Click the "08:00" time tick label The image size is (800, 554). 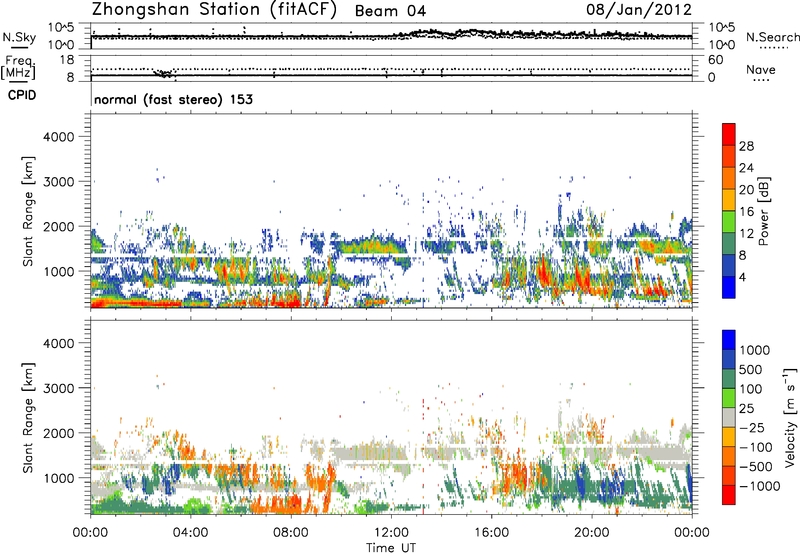pos(290,533)
